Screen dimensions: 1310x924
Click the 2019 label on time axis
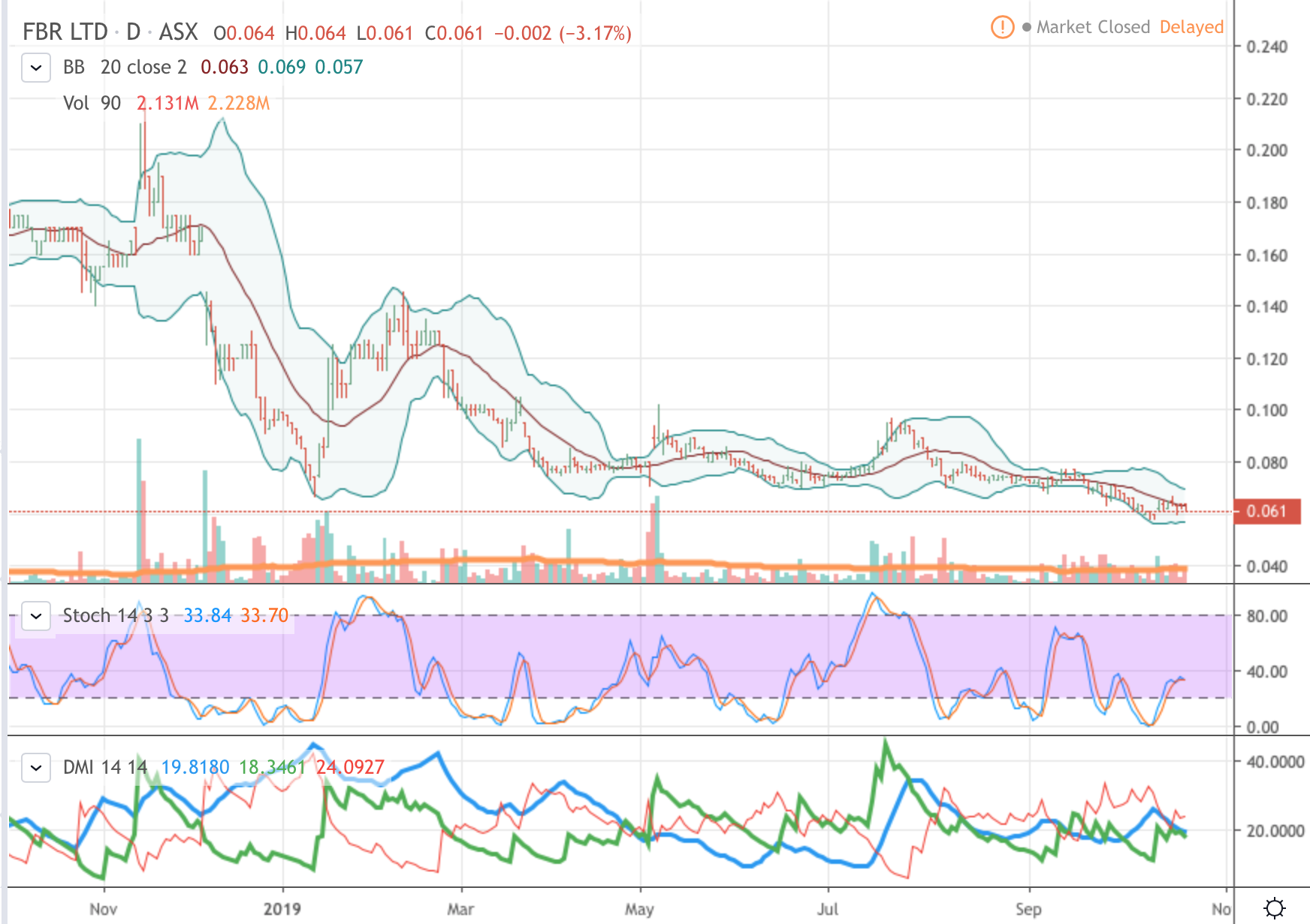(282, 909)
